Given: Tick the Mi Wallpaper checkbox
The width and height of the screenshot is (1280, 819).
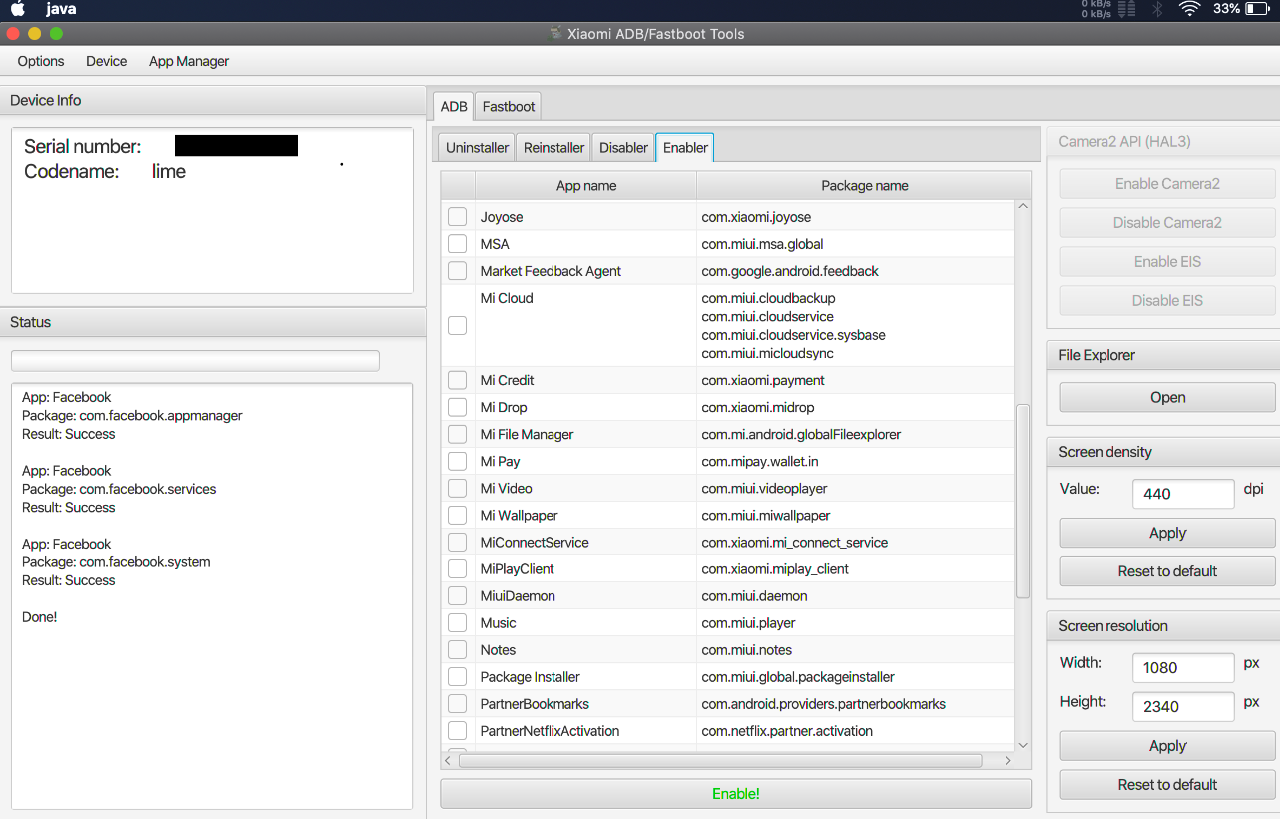Looking at the screenshot, I should (x=457, y=515).
